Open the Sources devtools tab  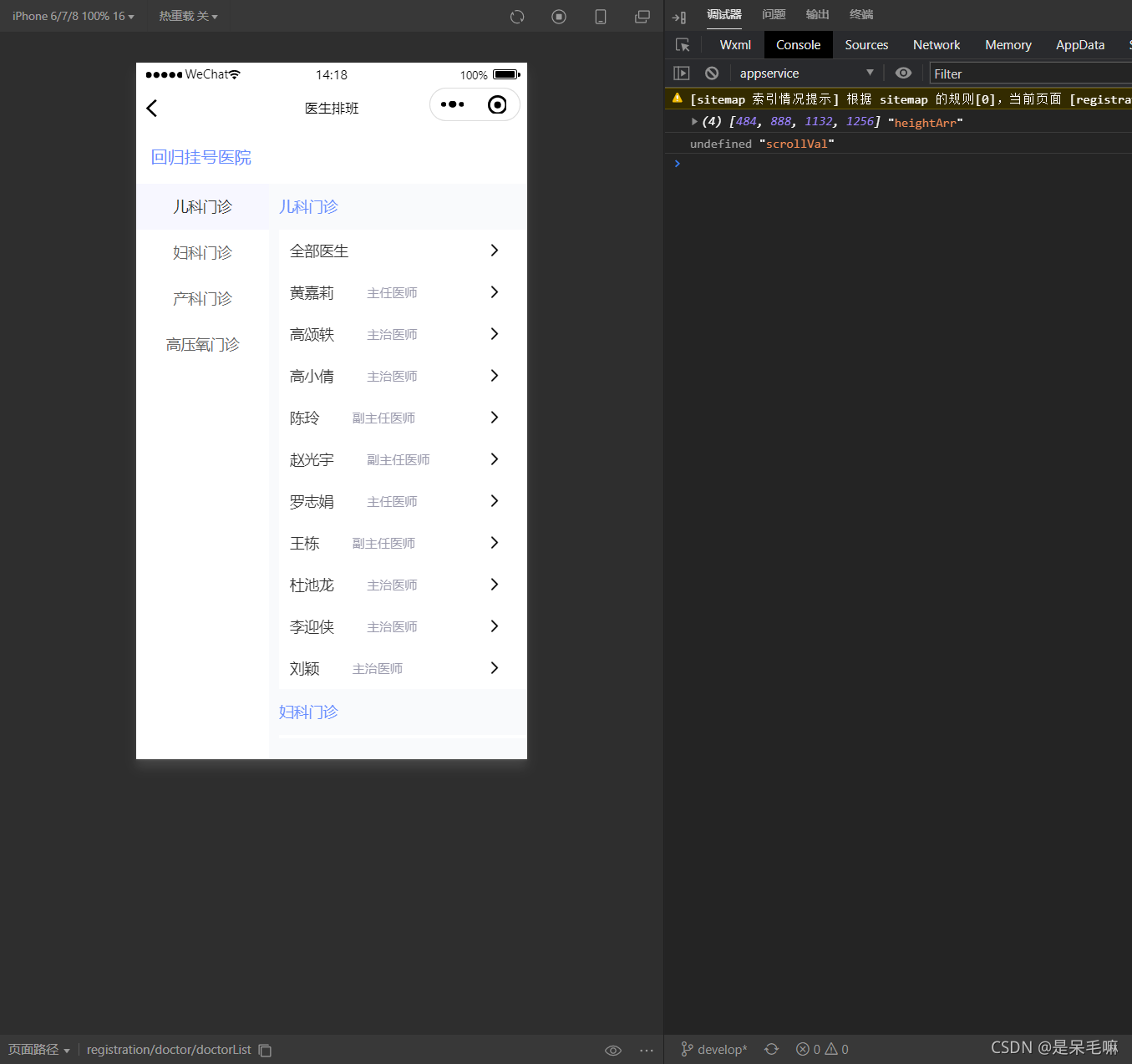[866, 45]
